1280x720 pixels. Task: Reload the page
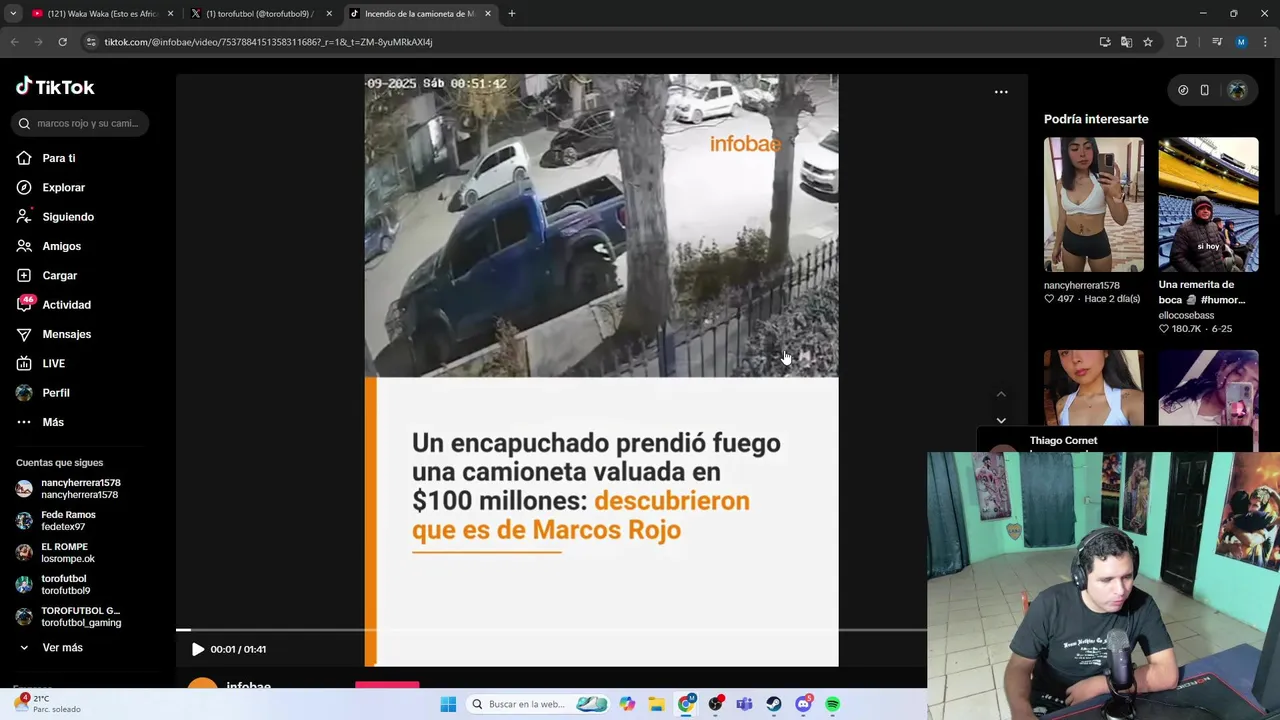[62, 42]
